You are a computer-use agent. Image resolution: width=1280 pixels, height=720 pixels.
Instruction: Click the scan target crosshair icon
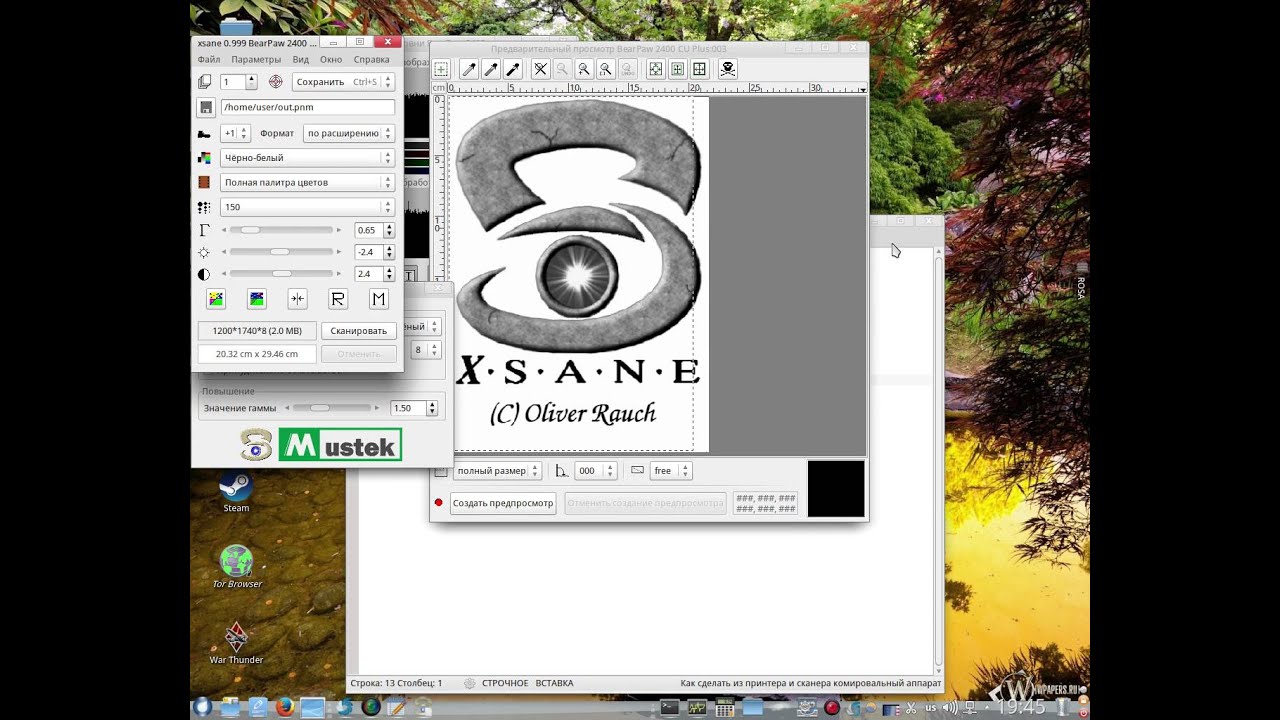[276, 82]
